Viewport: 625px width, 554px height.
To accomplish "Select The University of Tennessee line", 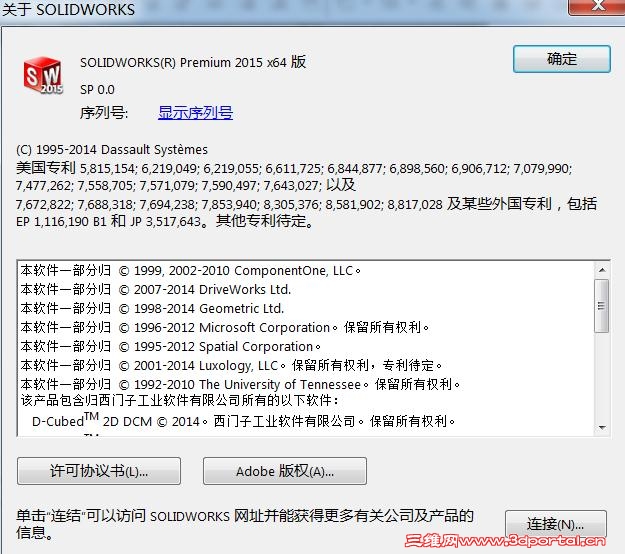I will [240, 384].
